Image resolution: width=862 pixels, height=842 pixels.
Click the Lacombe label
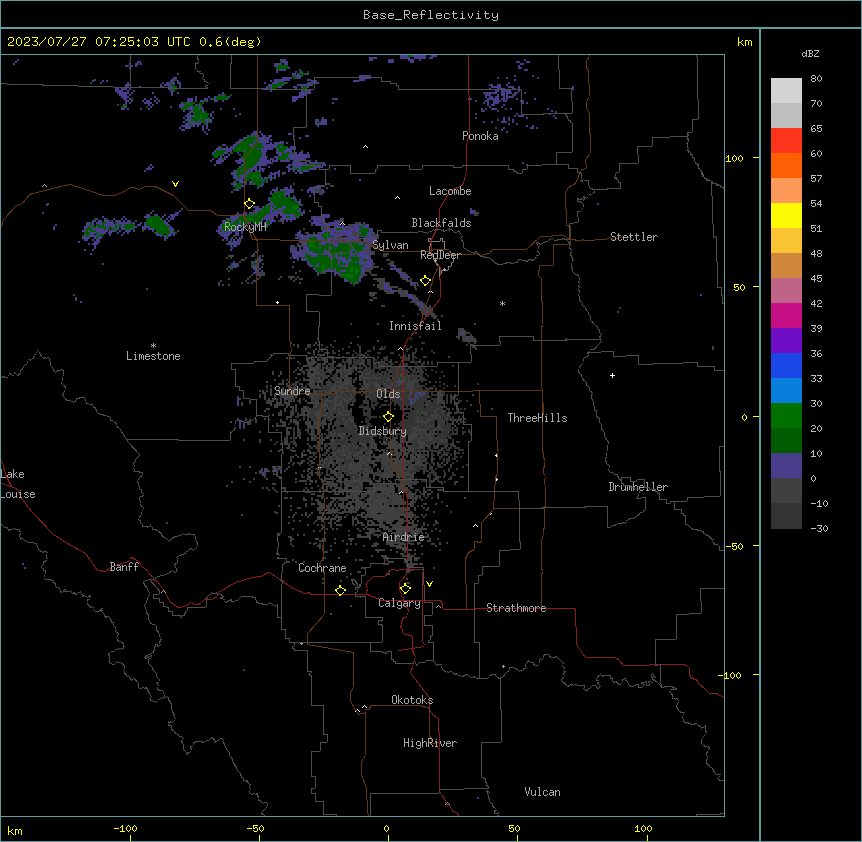pyautogui.click(x=450, y=191)
